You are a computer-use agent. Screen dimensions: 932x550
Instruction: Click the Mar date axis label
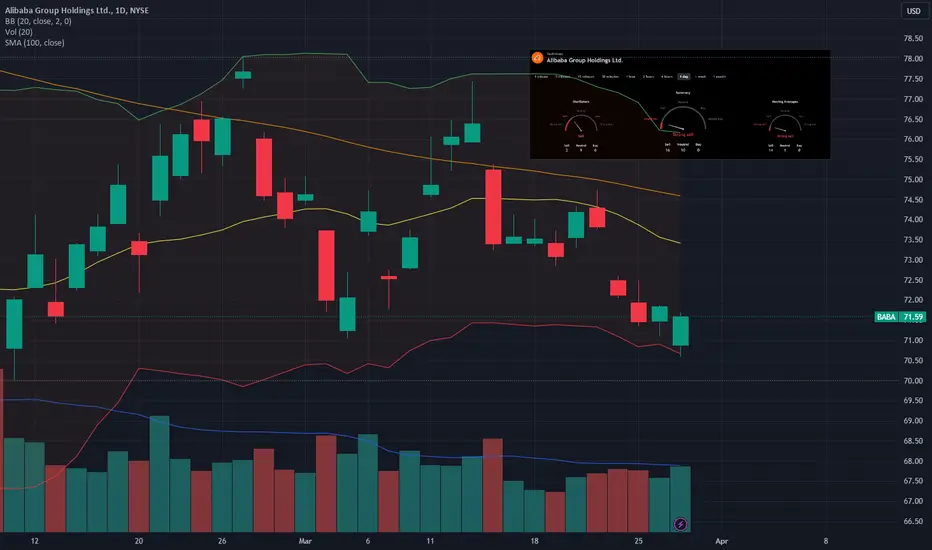[x=305, y=541]
